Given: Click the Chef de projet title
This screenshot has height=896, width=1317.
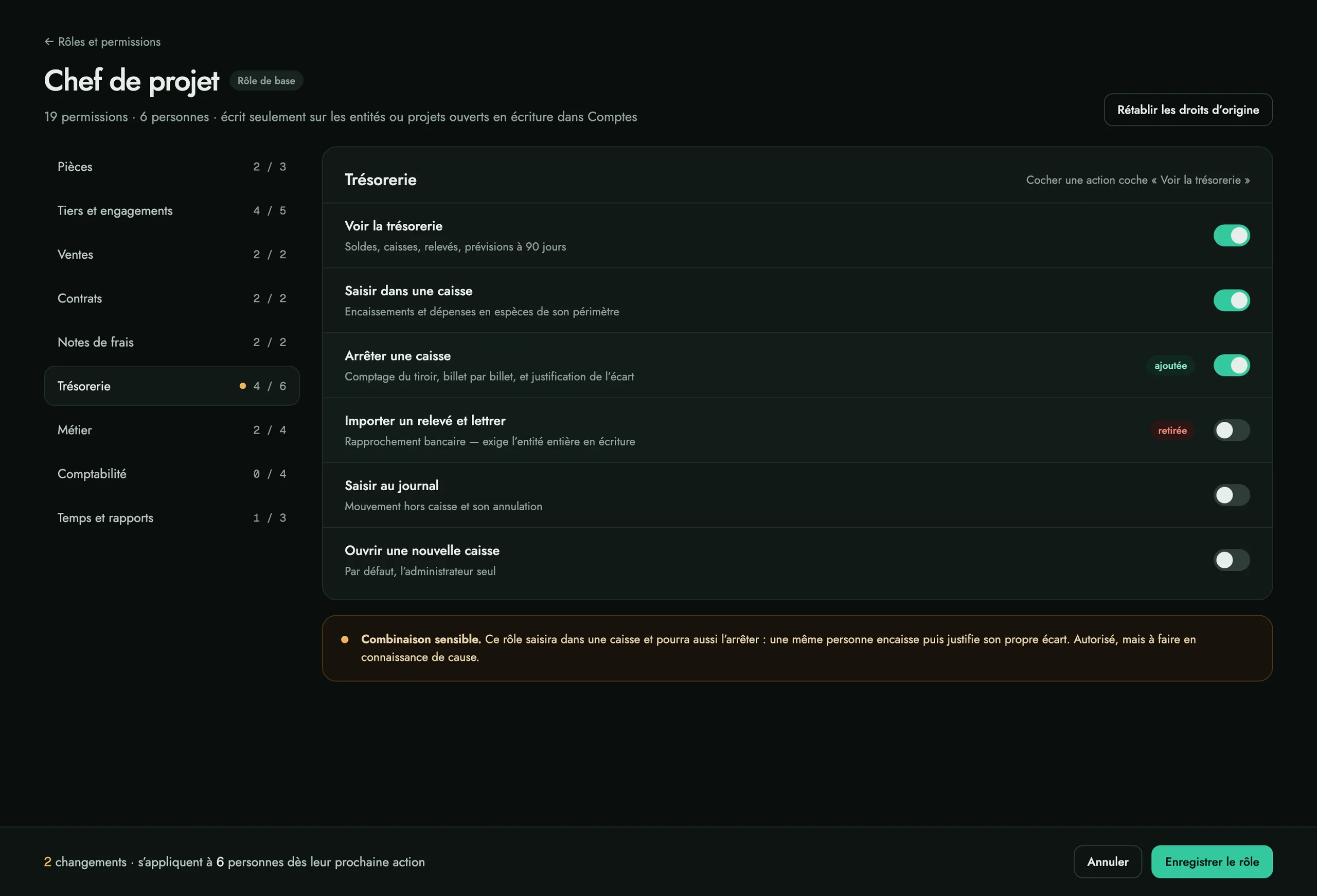Looking at the screenshot, I should tap(132, 80).
